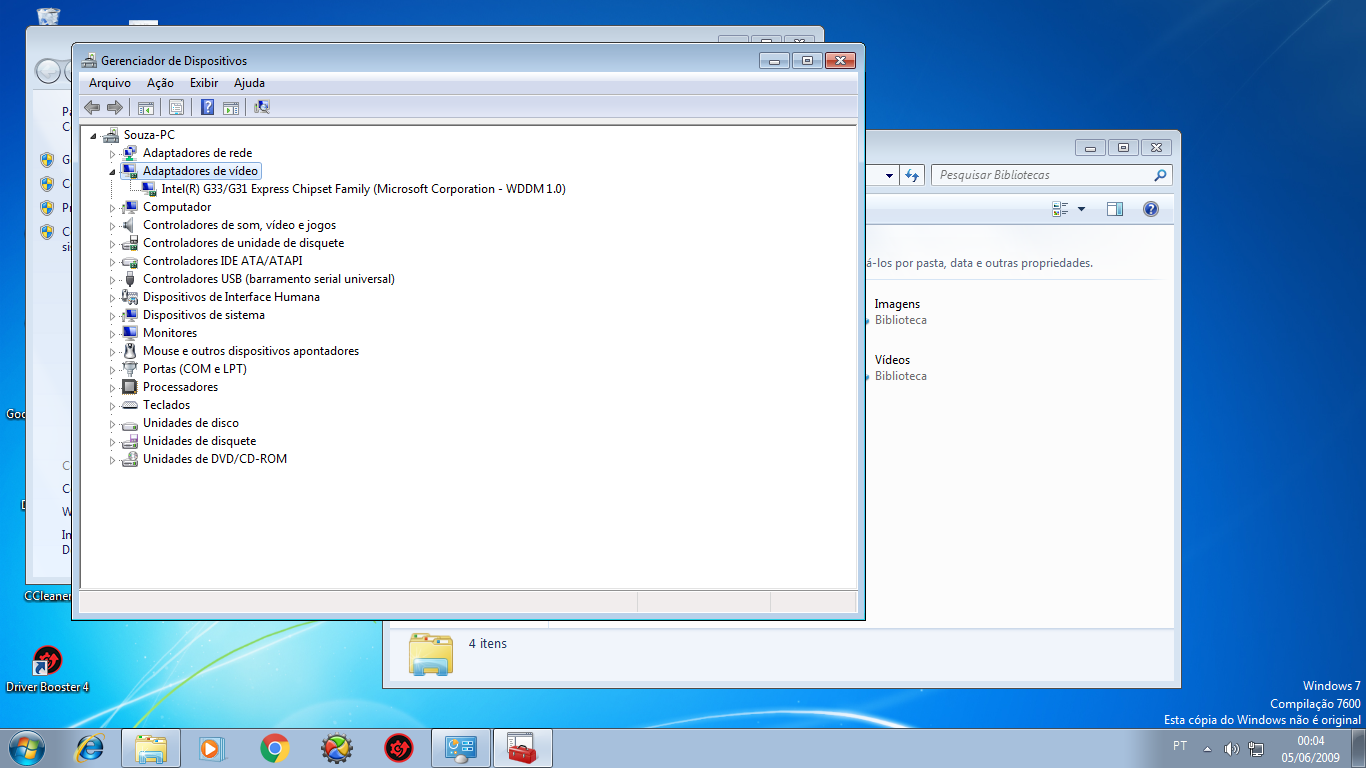Expand the Teclados node
Image resolution: width=1366 pixels, height=768 pixels.
point(112,406)
